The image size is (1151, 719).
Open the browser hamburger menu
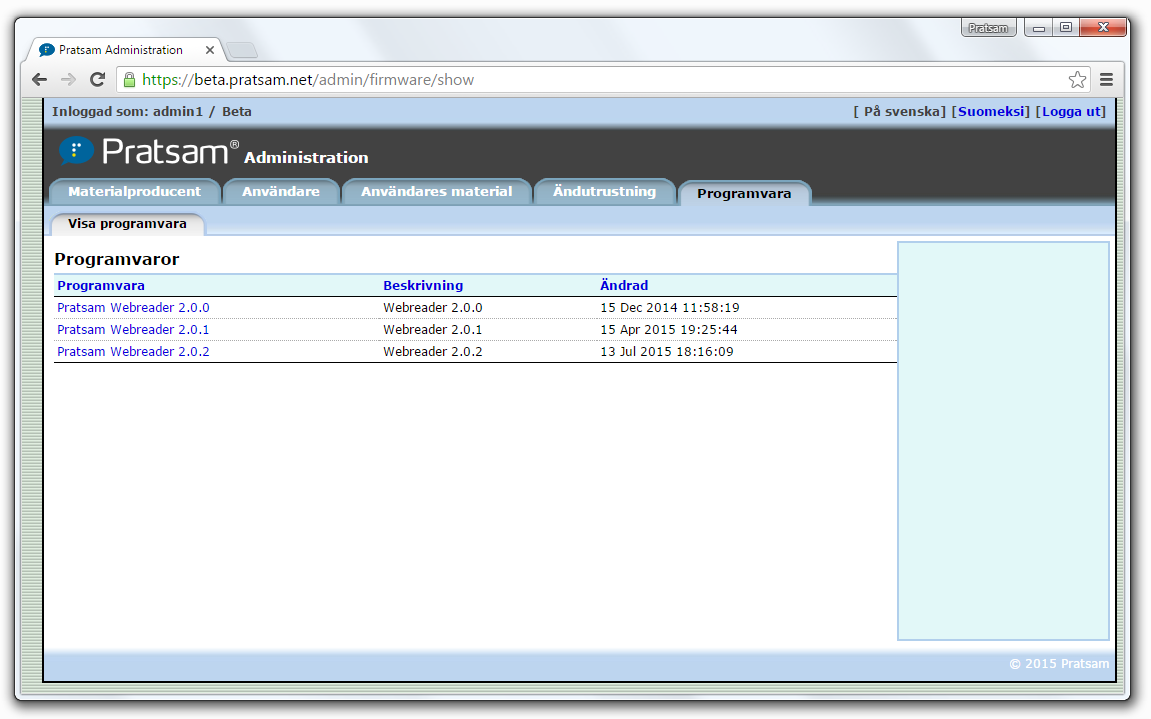pyautogui.click(x=1106, y=79)
